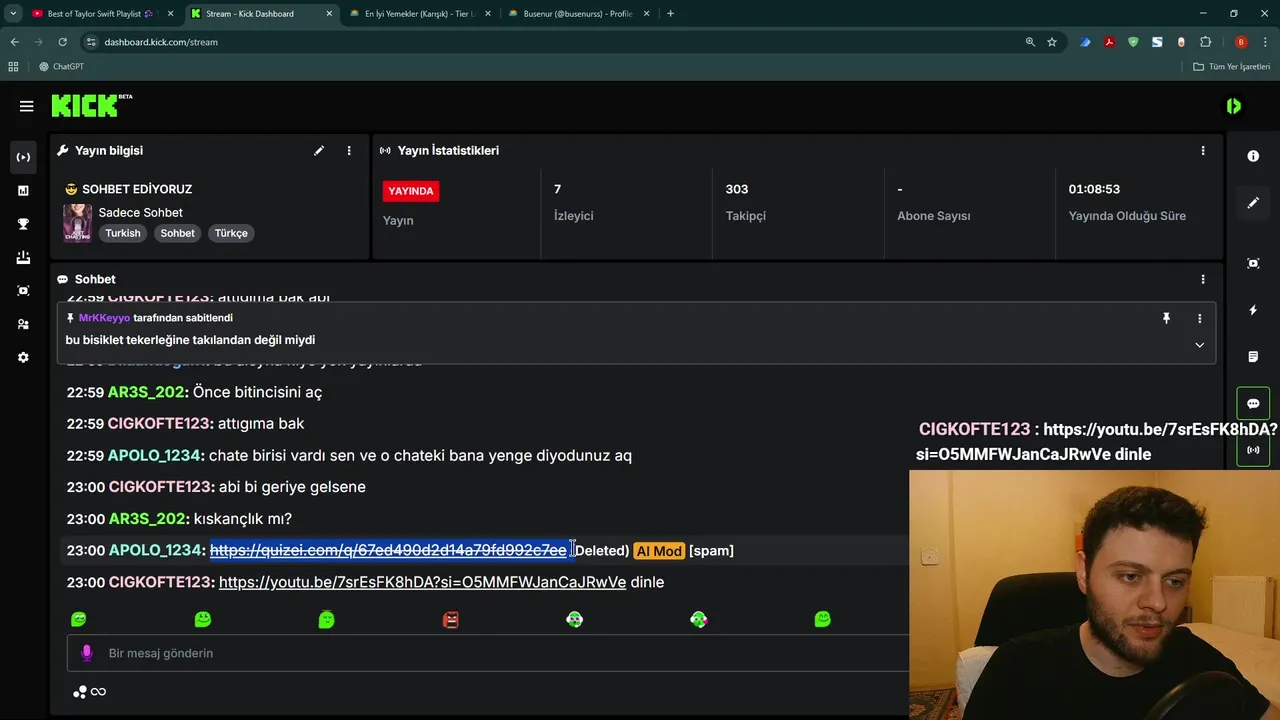The image size is (1280, 720).
Task: Click the Sohbet category tag chip
Action: point(178,233)
